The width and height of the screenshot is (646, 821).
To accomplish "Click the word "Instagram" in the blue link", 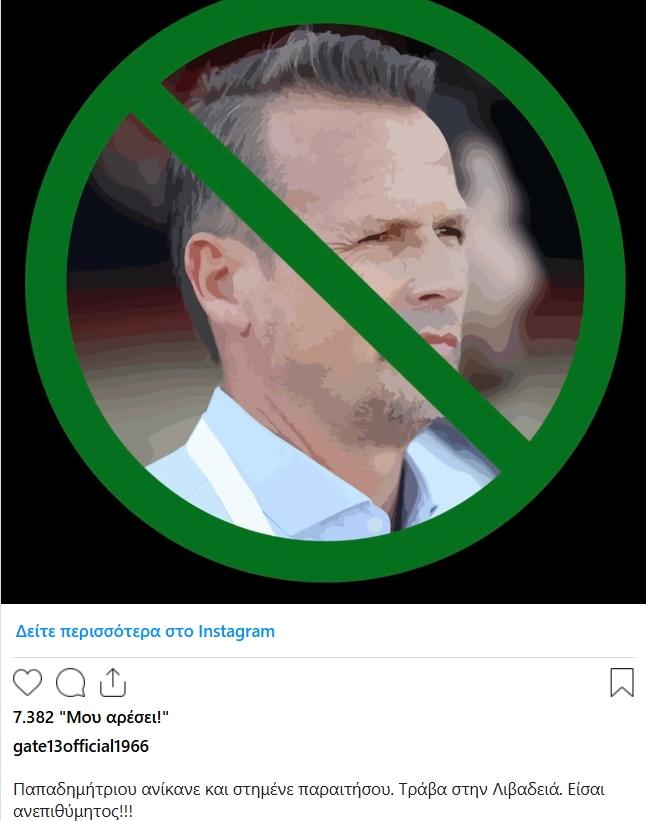I will (236, 631).
